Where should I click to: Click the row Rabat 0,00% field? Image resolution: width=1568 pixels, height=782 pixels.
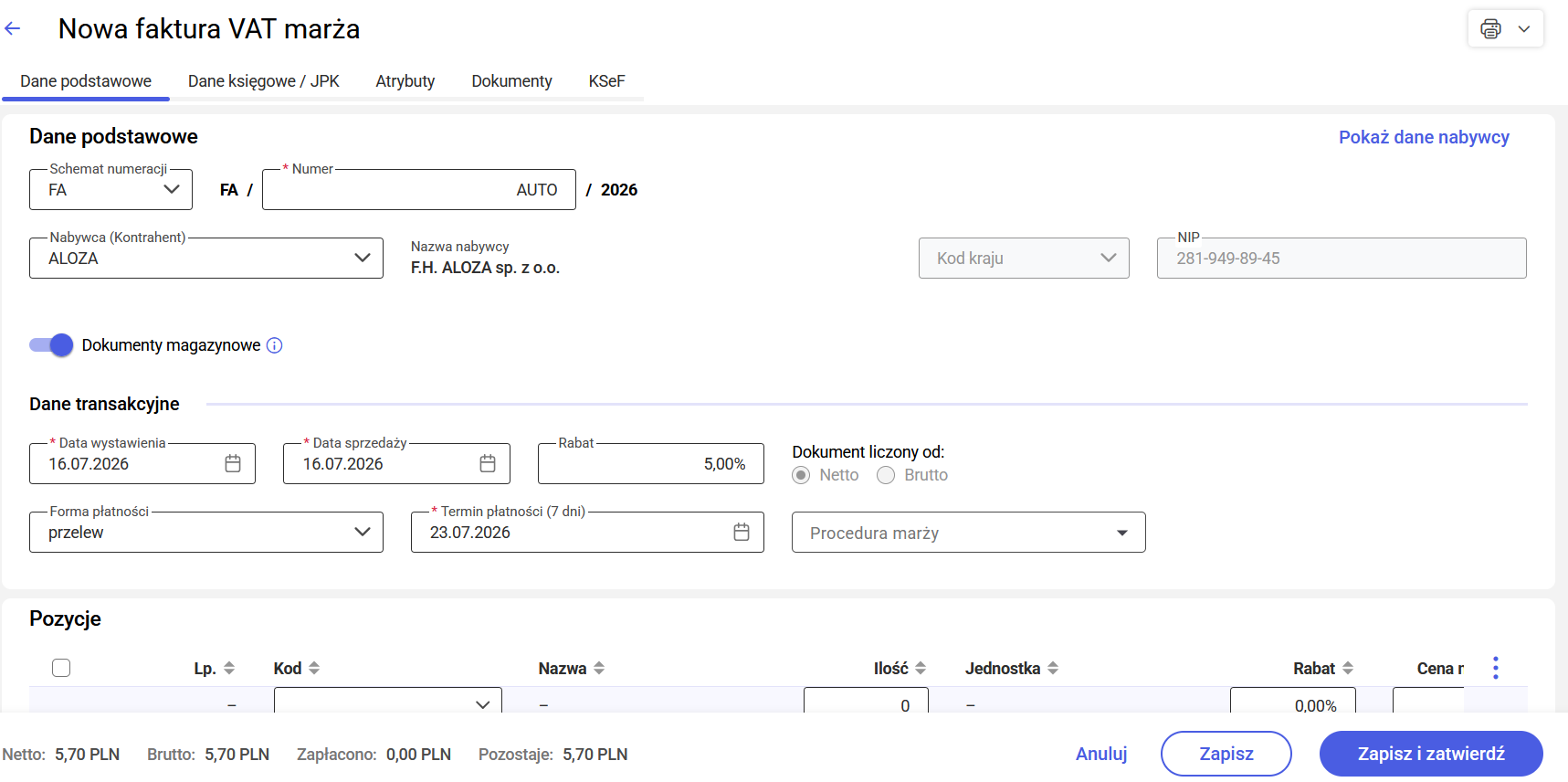pos(1293,702)
